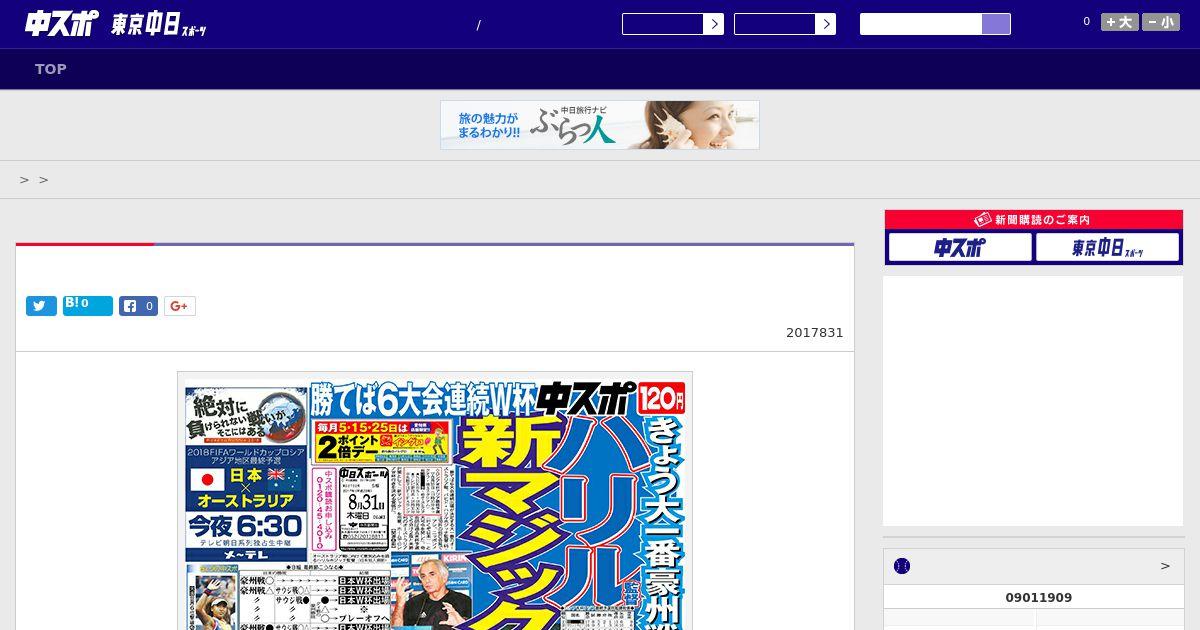1200x630 pixels.
Task: Open the ぶらっ人 travel banner ad
Action: click(x=600, y=125)
